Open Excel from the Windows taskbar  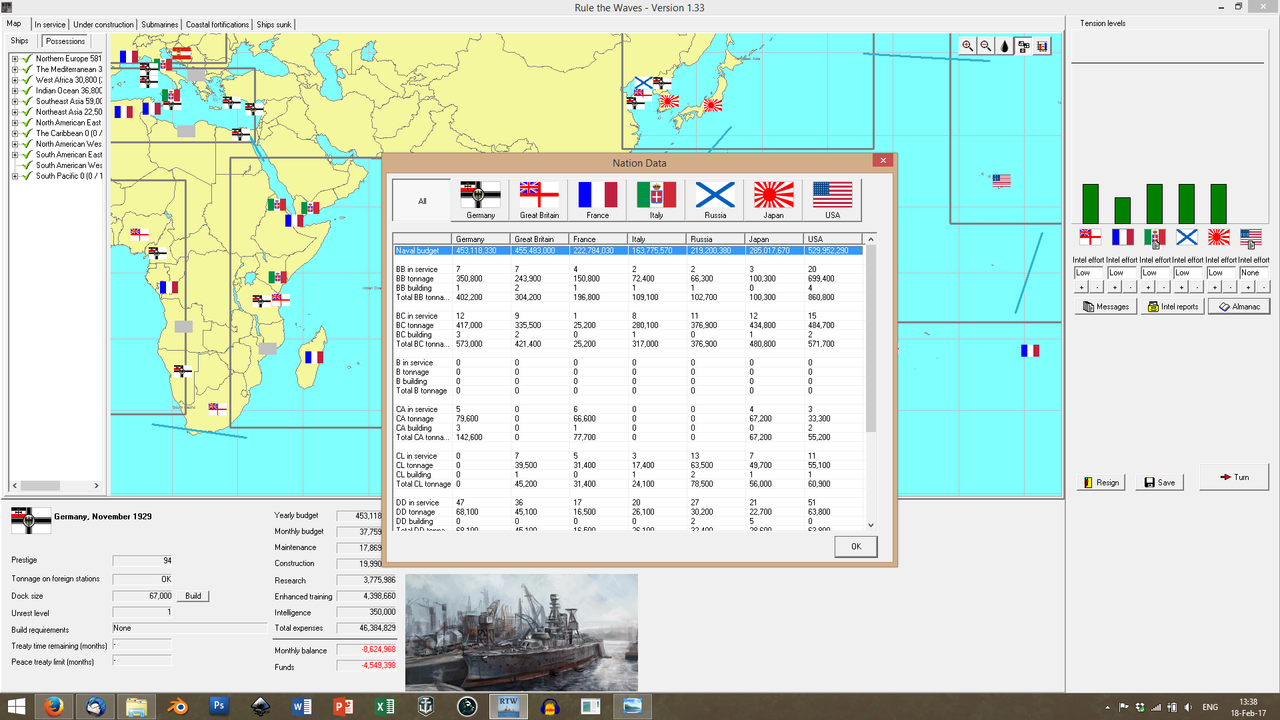(384, 705)
